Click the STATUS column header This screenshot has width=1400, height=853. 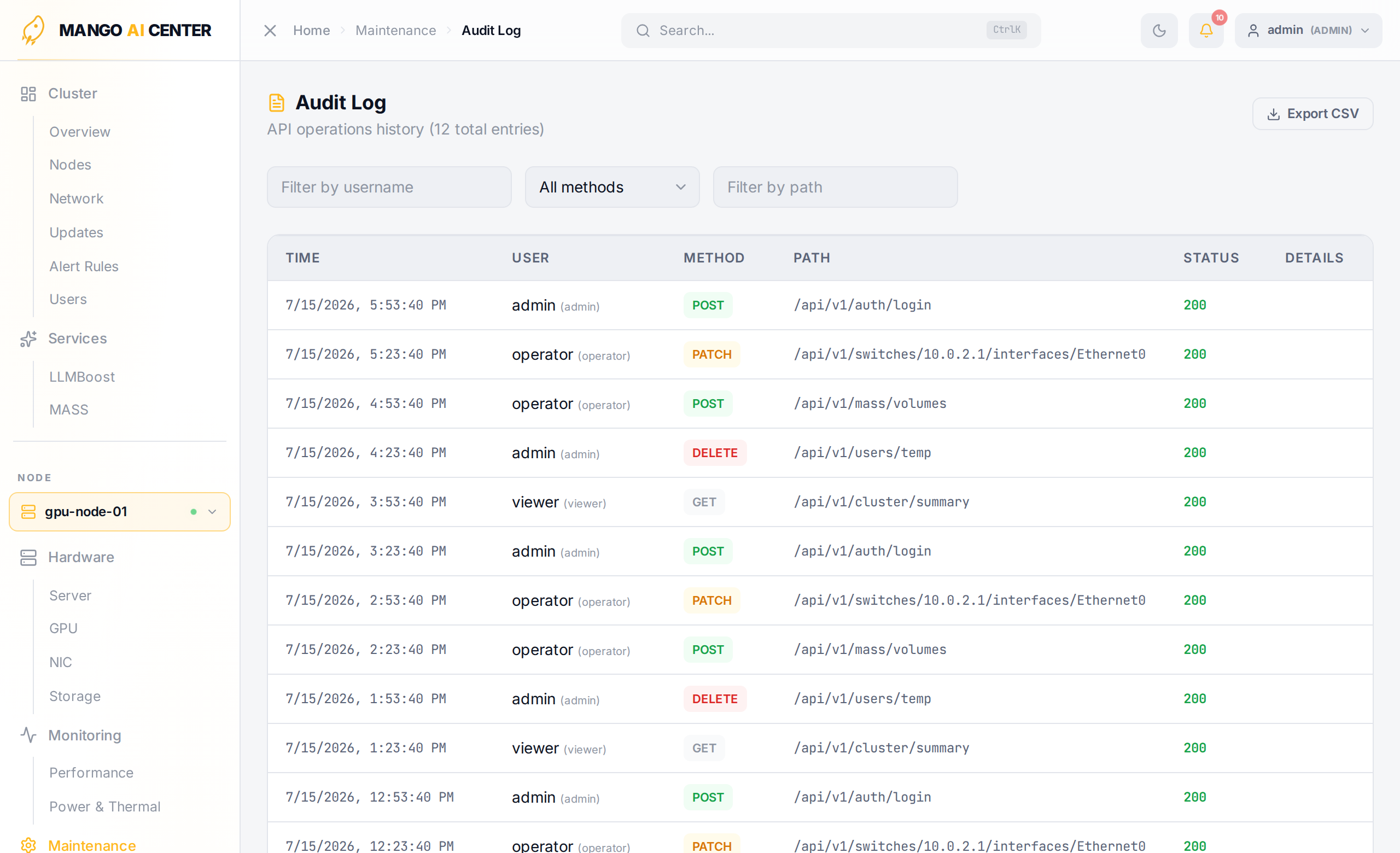[x=1211, y=258]
